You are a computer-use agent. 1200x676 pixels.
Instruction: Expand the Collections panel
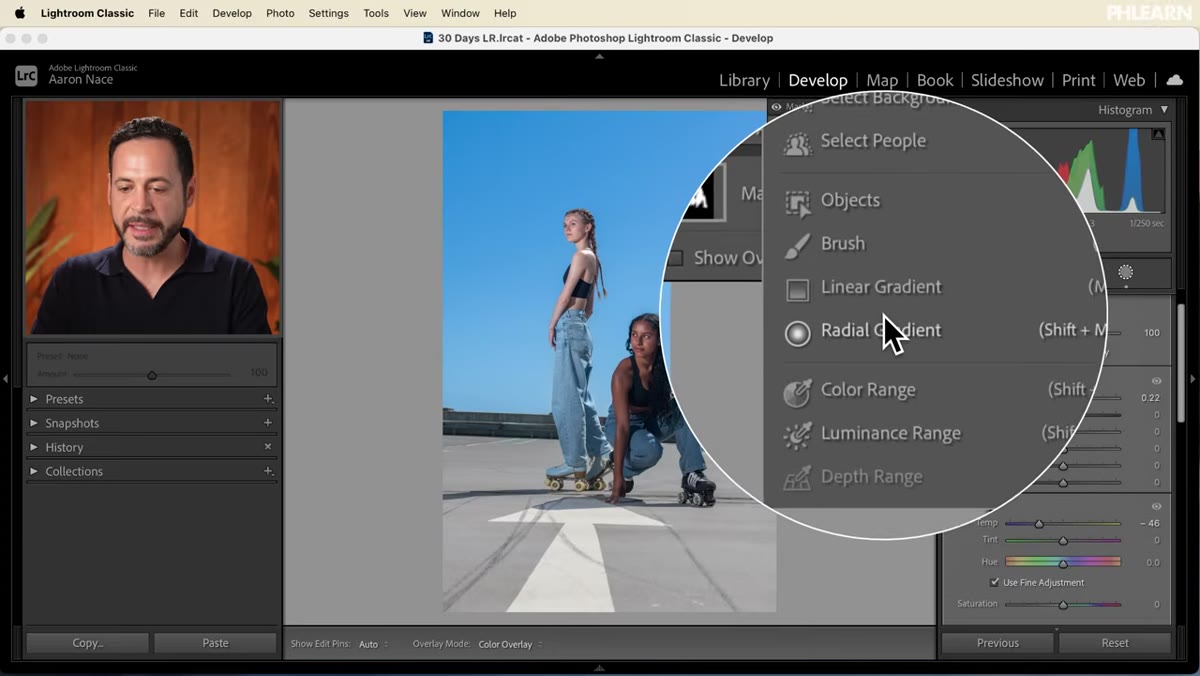33,471
